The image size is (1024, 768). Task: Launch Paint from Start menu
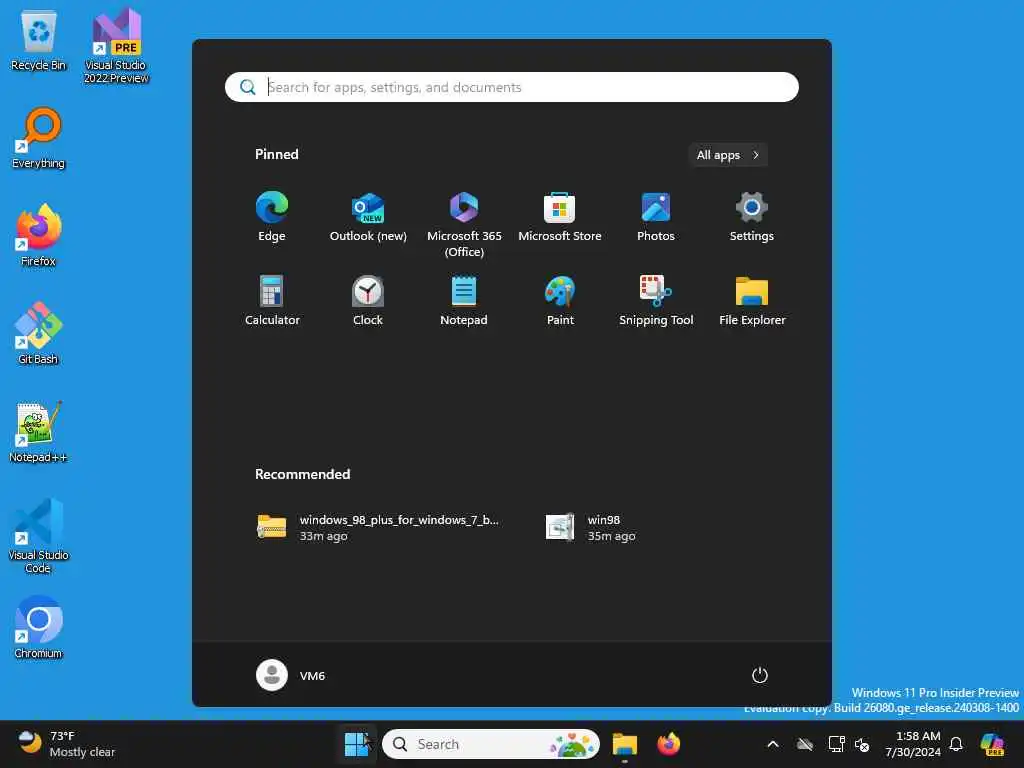[x=560, y=301]
